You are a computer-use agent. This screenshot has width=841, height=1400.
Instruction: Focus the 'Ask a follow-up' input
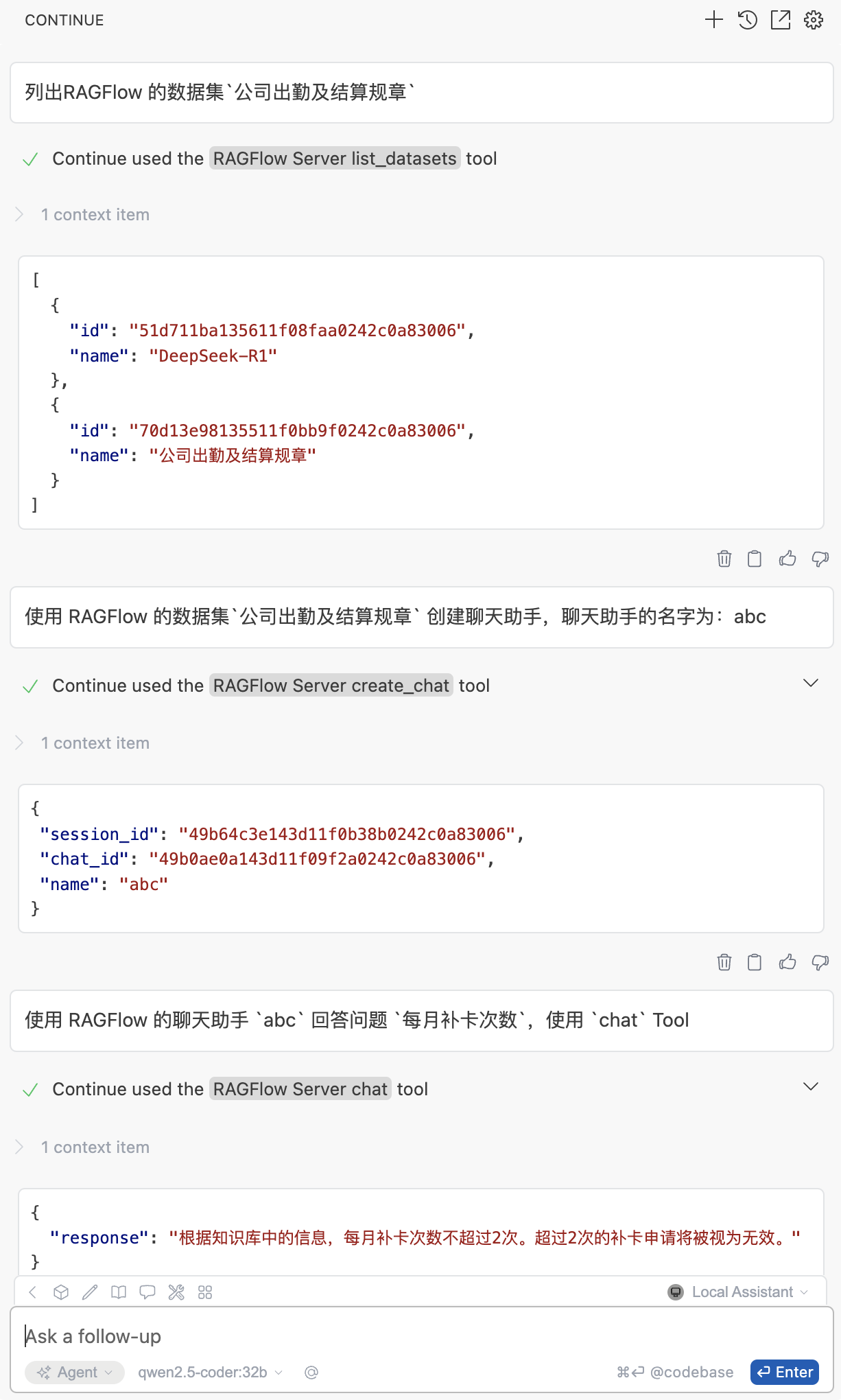click(412, 1336)
